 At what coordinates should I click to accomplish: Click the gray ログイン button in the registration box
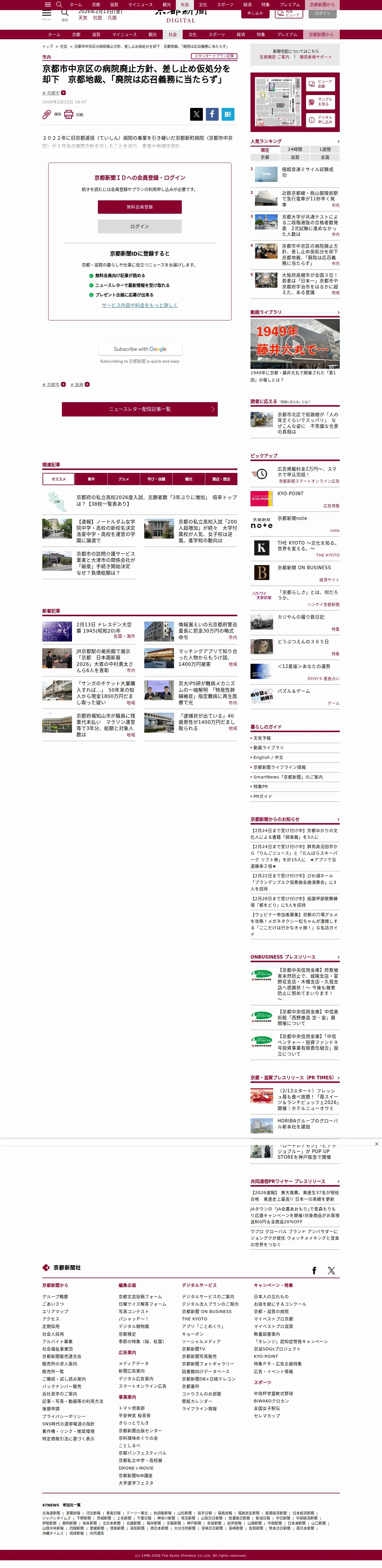[x=140, y=227]
